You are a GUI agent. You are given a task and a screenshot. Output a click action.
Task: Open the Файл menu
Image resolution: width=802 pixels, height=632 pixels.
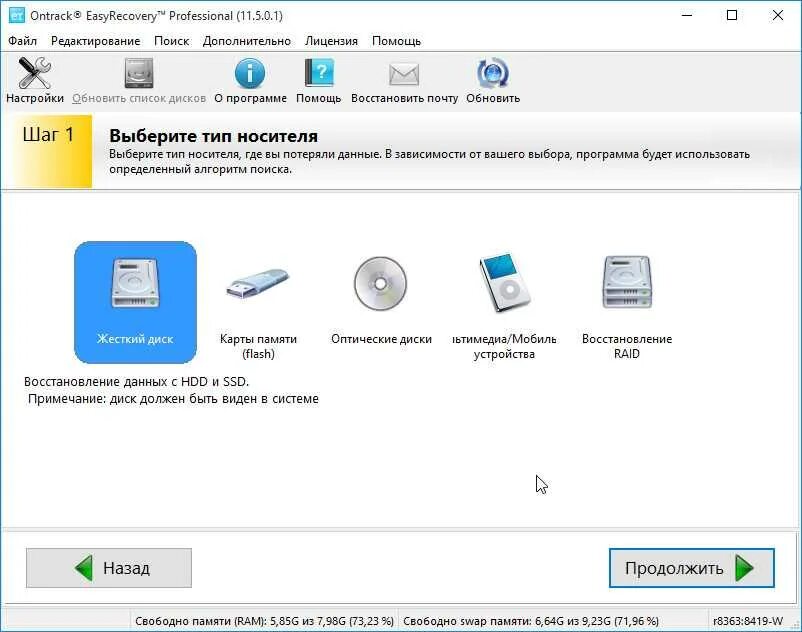coord(23,41)
